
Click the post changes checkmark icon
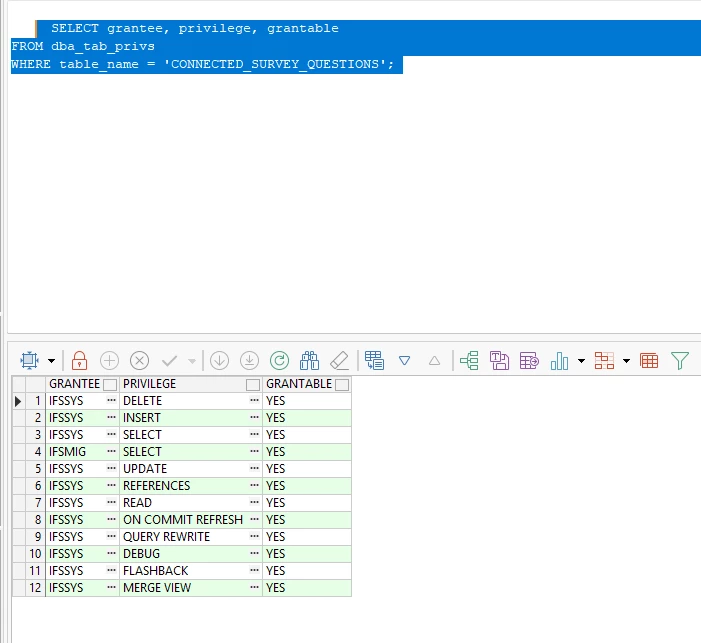[x=169, y=360]
